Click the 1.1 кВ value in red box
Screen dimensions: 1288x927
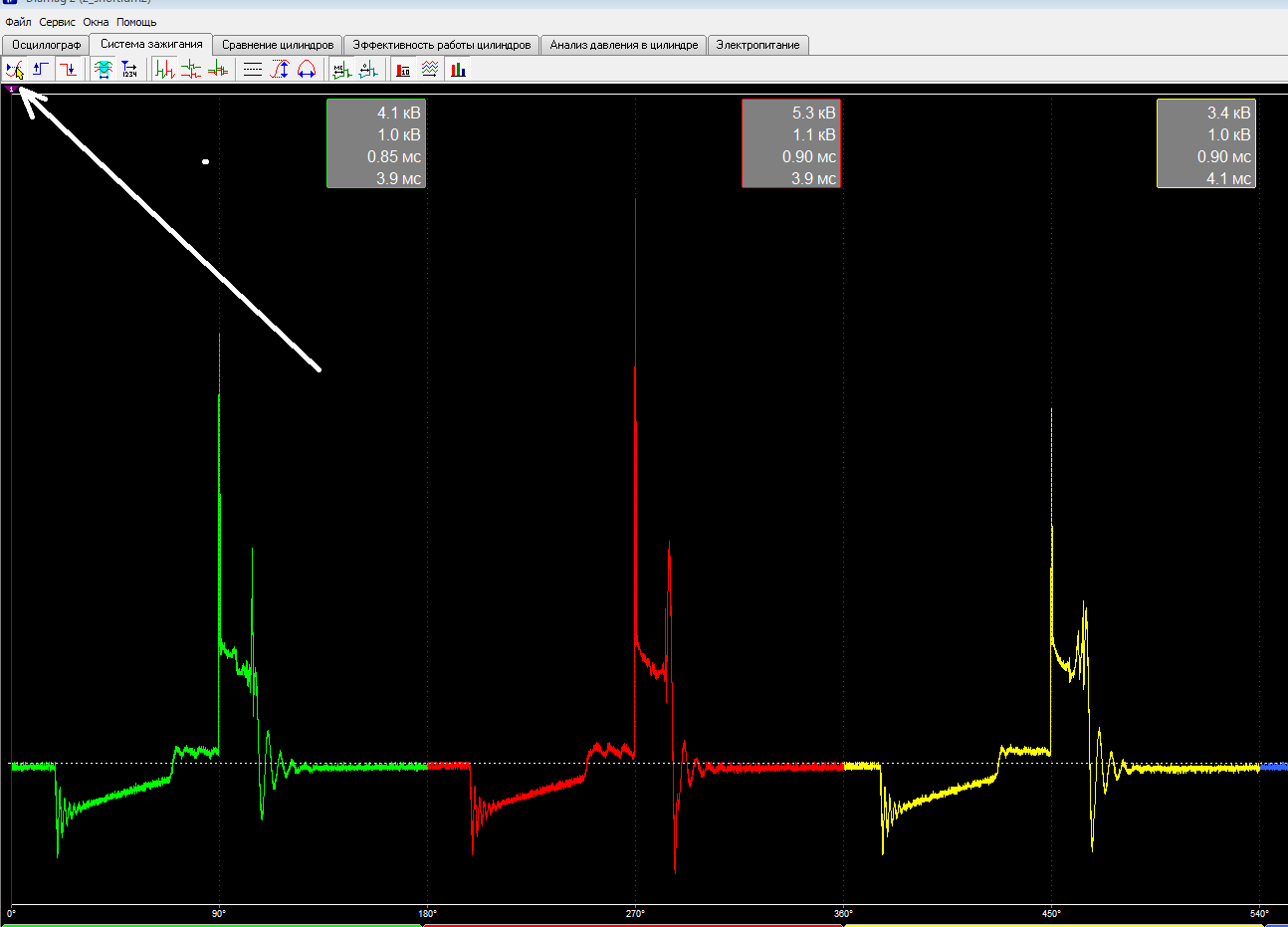tap(814, 134)
